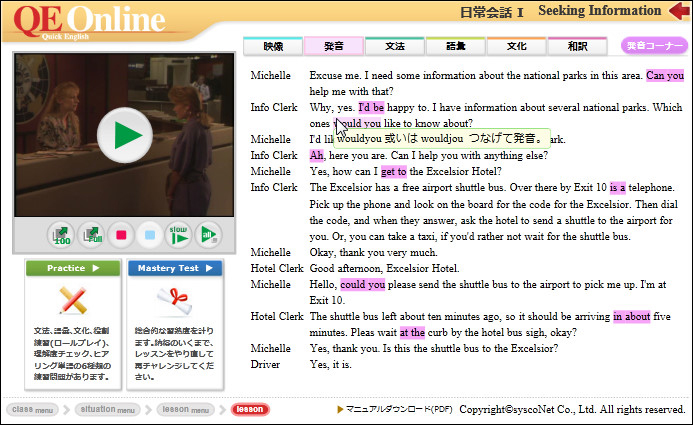The height and width of the screenshot is (425, 693).
Task: Click the Practice description text
Action: click(x=72, y=353)
